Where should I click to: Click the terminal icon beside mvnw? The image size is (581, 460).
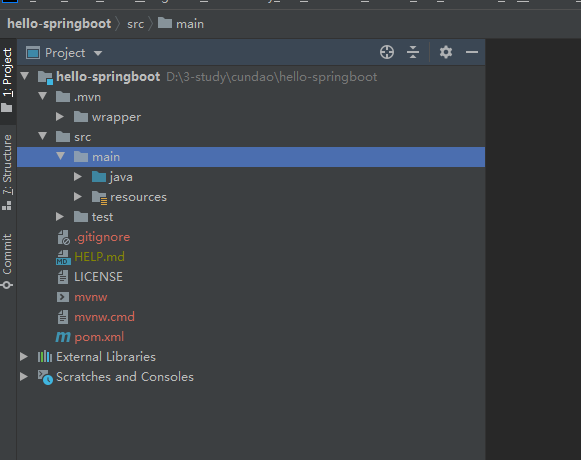[63, 297]
